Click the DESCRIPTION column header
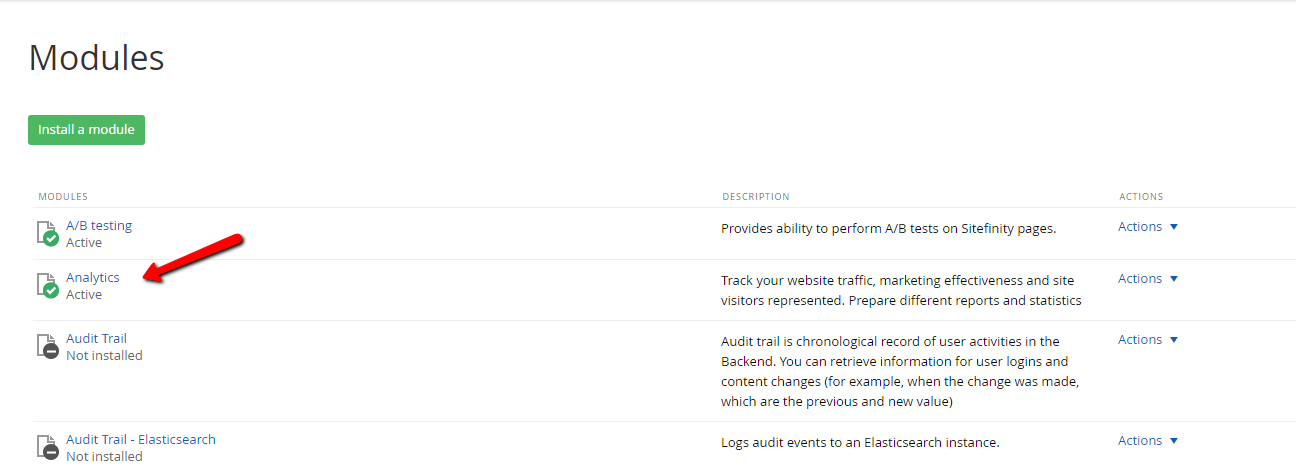 [x=756, y=197]
